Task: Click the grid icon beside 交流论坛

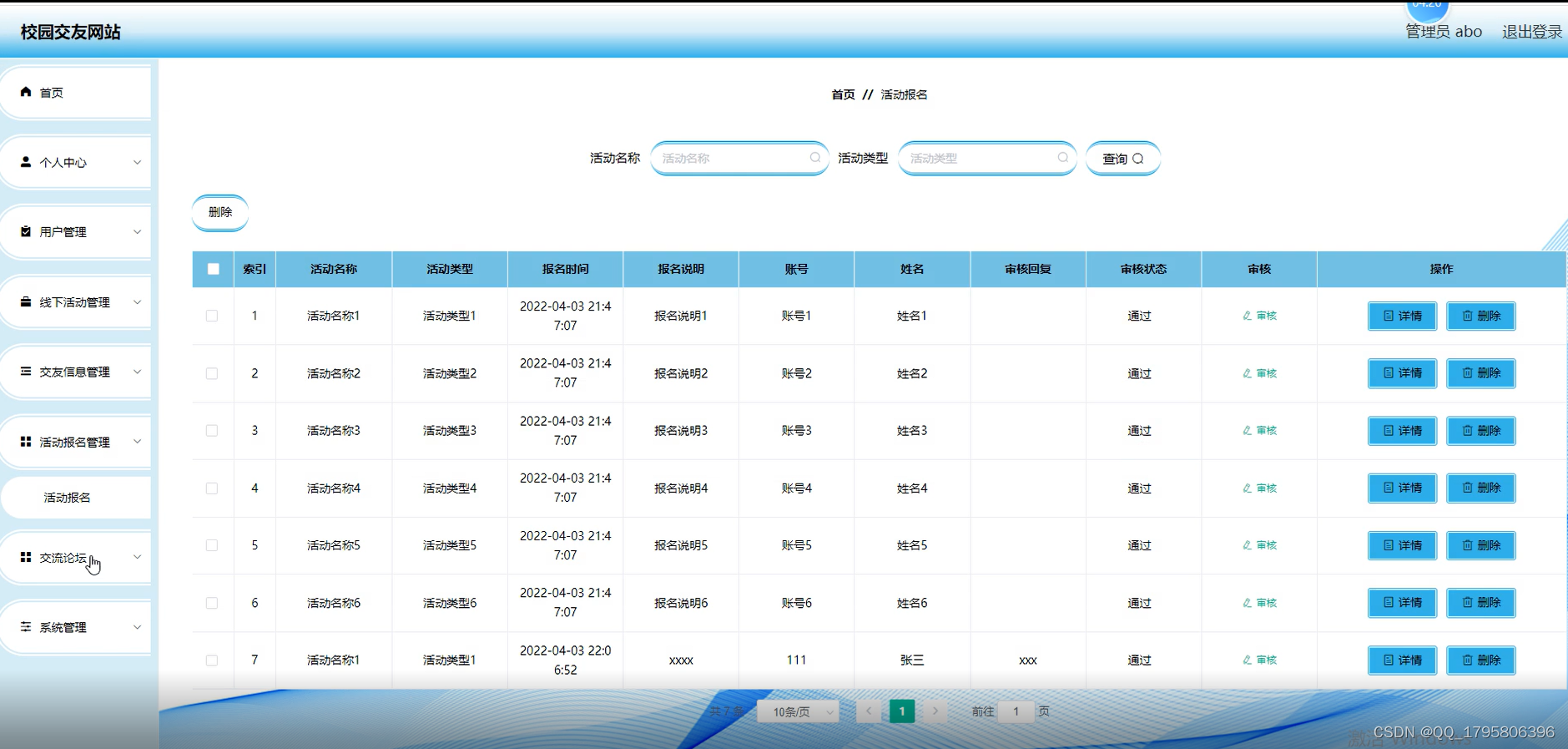Action: tap(26, 557)
